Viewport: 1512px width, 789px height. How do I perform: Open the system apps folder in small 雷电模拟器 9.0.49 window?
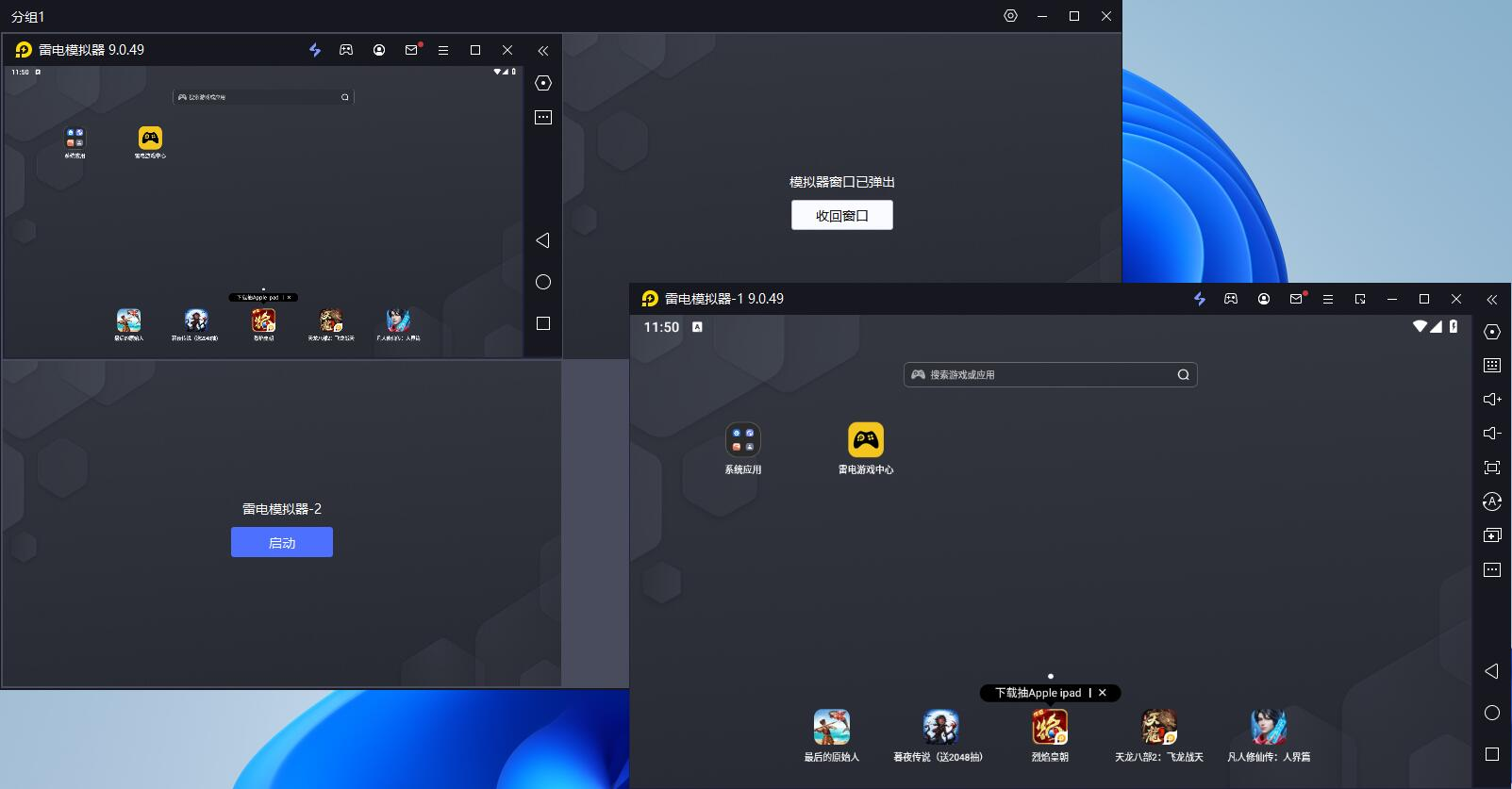(x=75, y=142)
